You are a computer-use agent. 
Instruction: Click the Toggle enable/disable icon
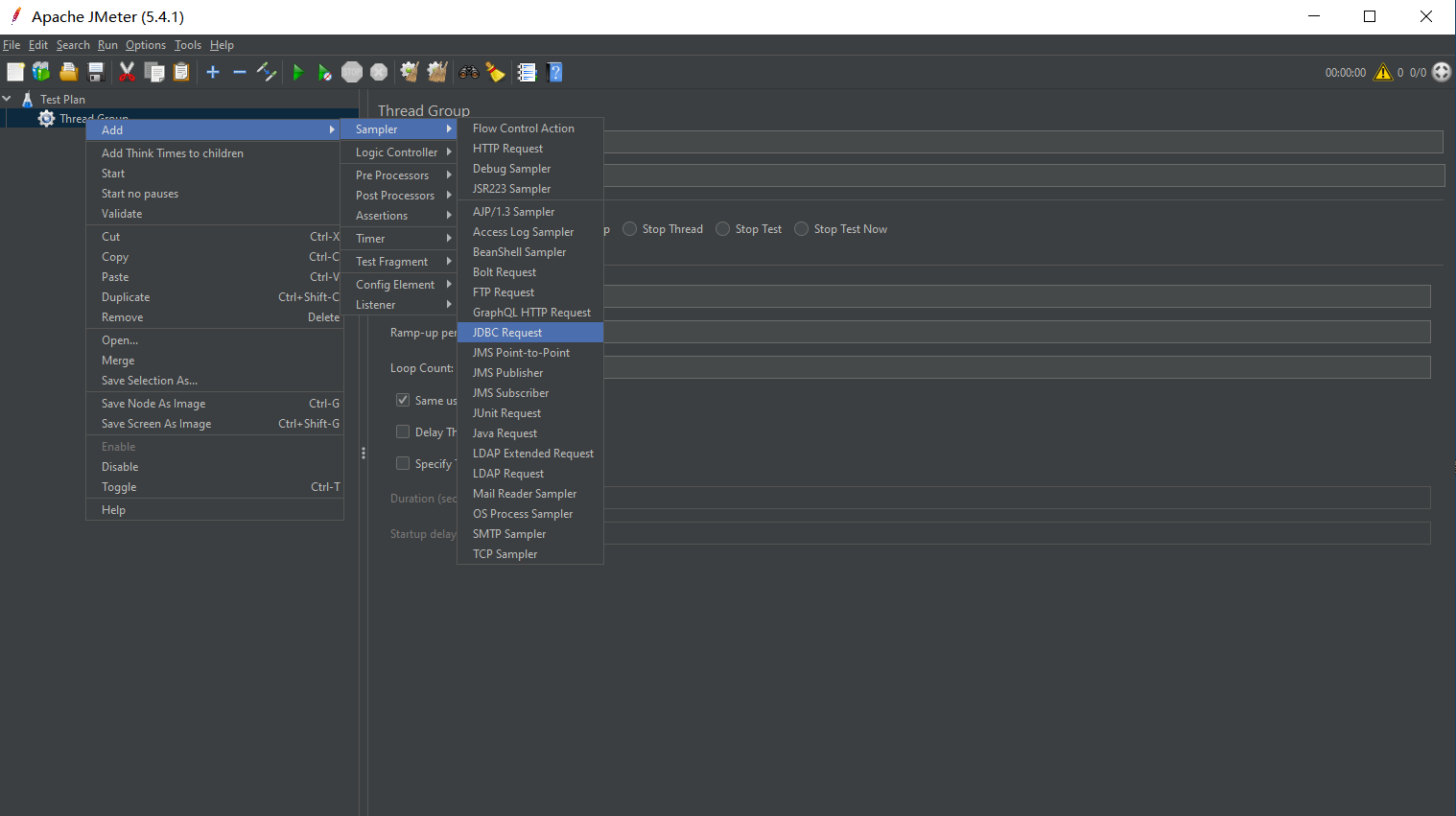tap(267, 72)
